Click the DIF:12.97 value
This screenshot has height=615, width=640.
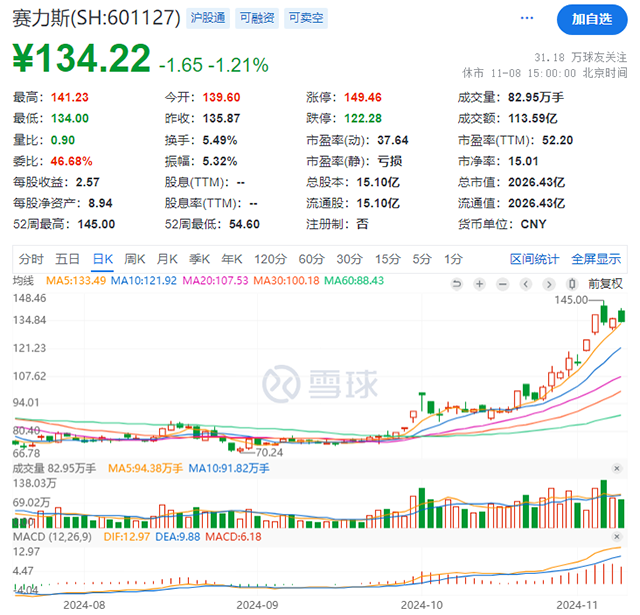tap(127, 537)
